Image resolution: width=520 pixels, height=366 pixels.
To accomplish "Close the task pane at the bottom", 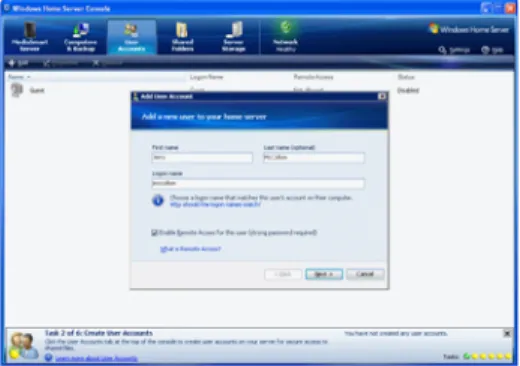I will point(507,333).
